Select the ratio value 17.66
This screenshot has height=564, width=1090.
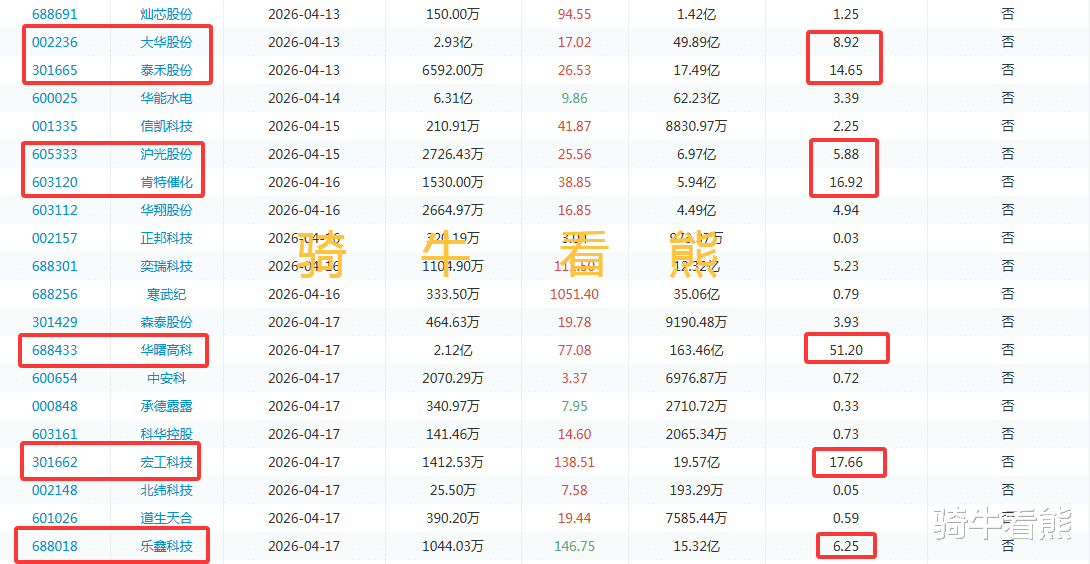846,462
